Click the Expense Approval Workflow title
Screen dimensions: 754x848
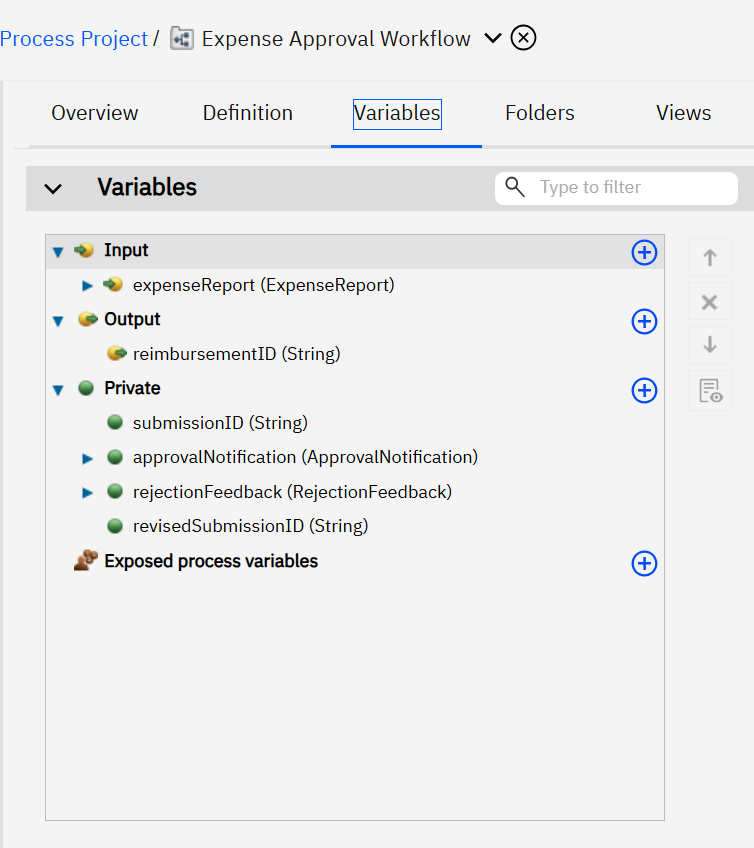tap(336, 39)
